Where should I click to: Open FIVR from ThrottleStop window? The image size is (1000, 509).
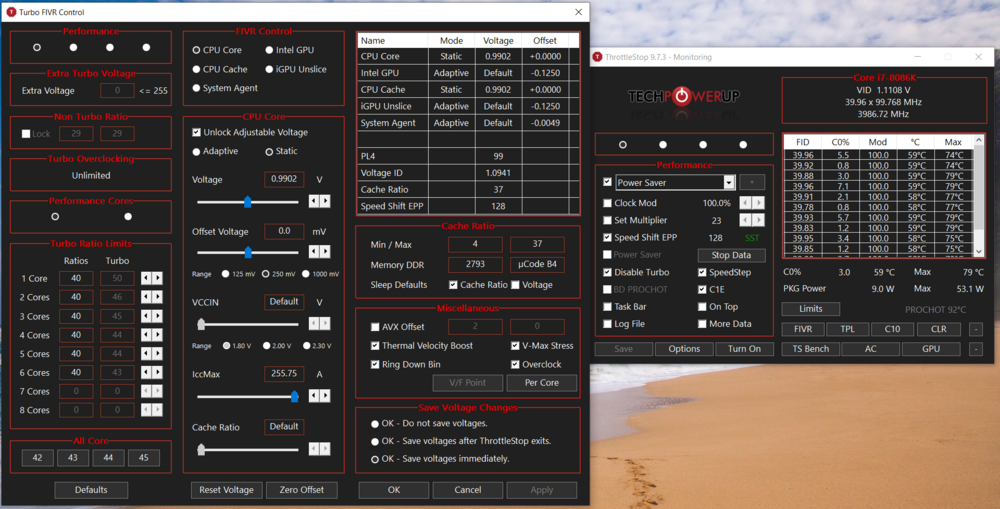pos(803,329)
